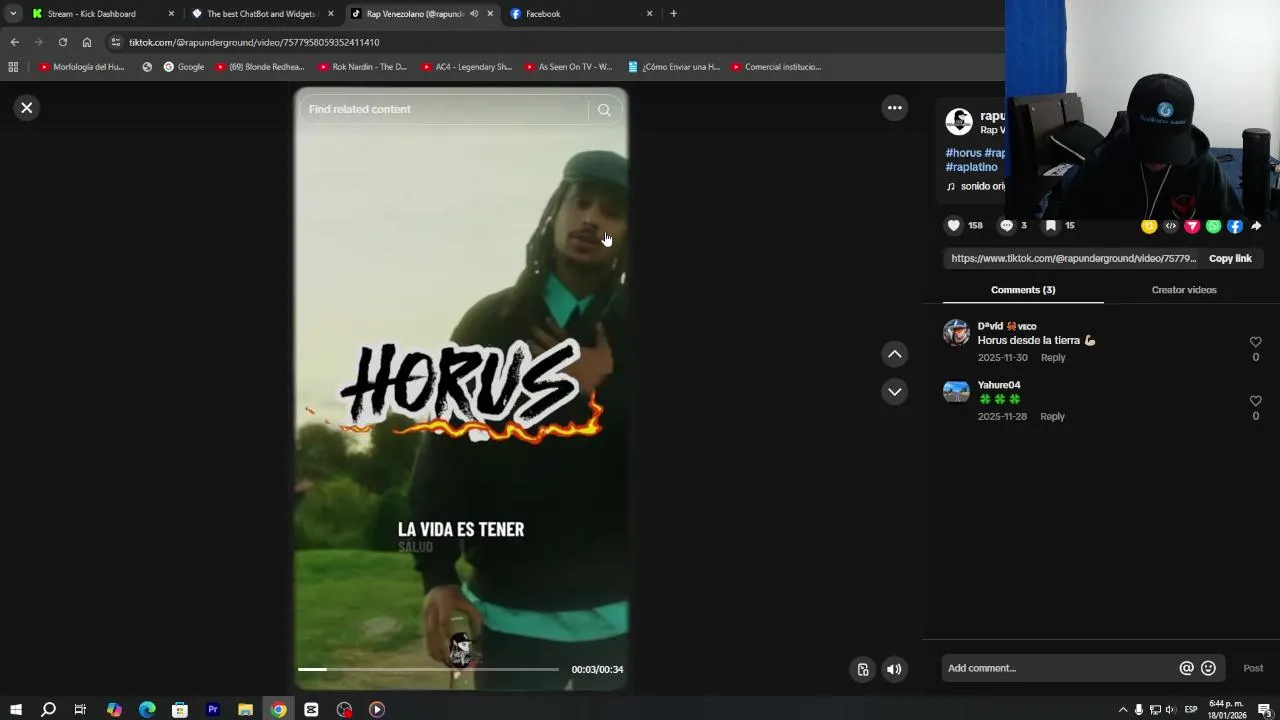Open Dªvid's profile avatar
Image resolution: width=1280 pixels, height=720 pixels.
coord(956,333)
